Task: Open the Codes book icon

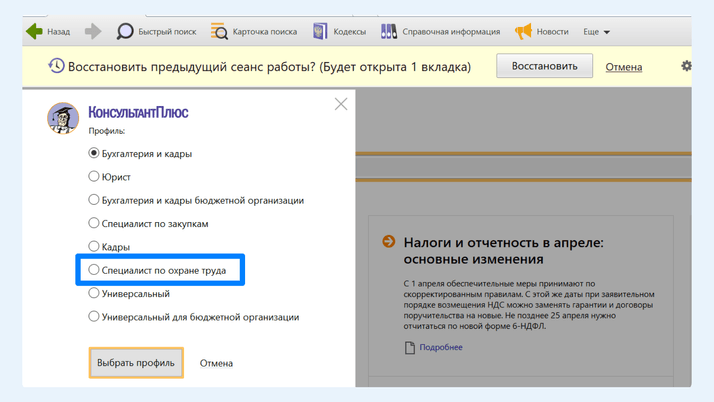Action: [x=320, y=31]
